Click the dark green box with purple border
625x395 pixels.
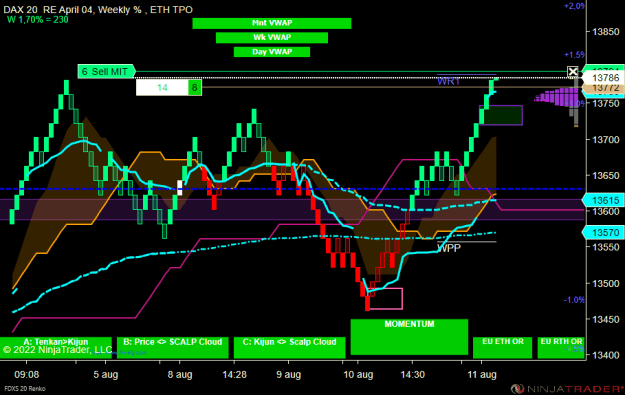[501, 115]
